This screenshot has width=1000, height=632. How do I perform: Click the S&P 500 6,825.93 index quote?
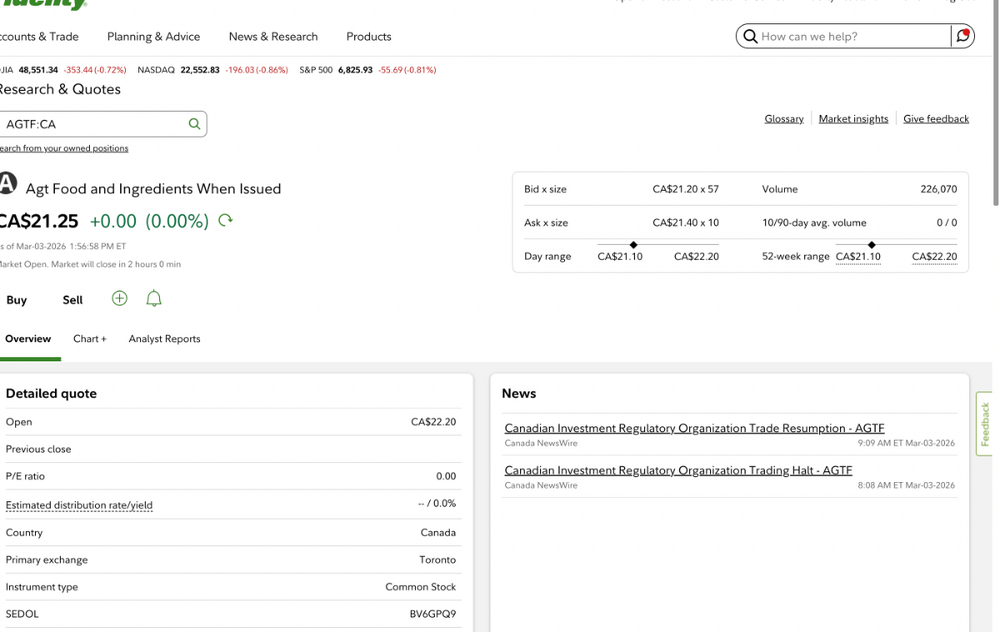[367, 70]
